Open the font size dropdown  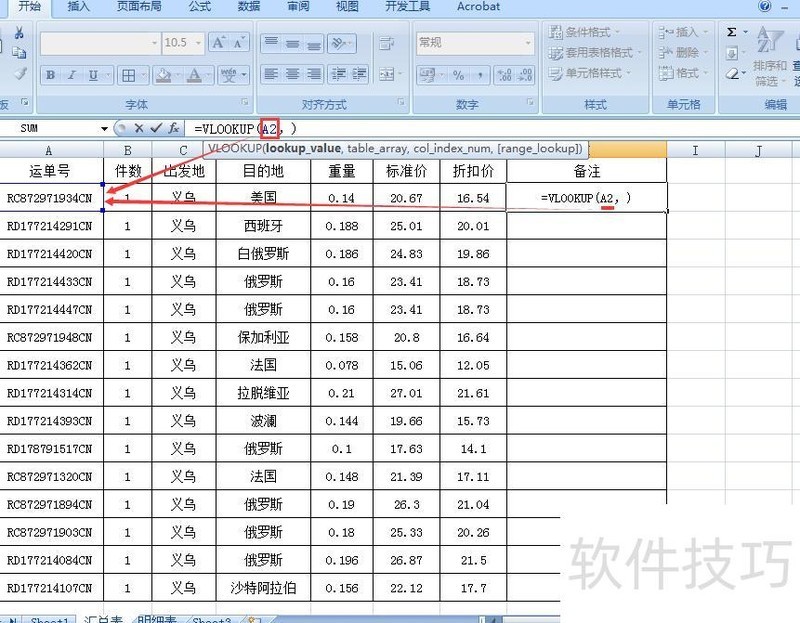click(198, 43)
